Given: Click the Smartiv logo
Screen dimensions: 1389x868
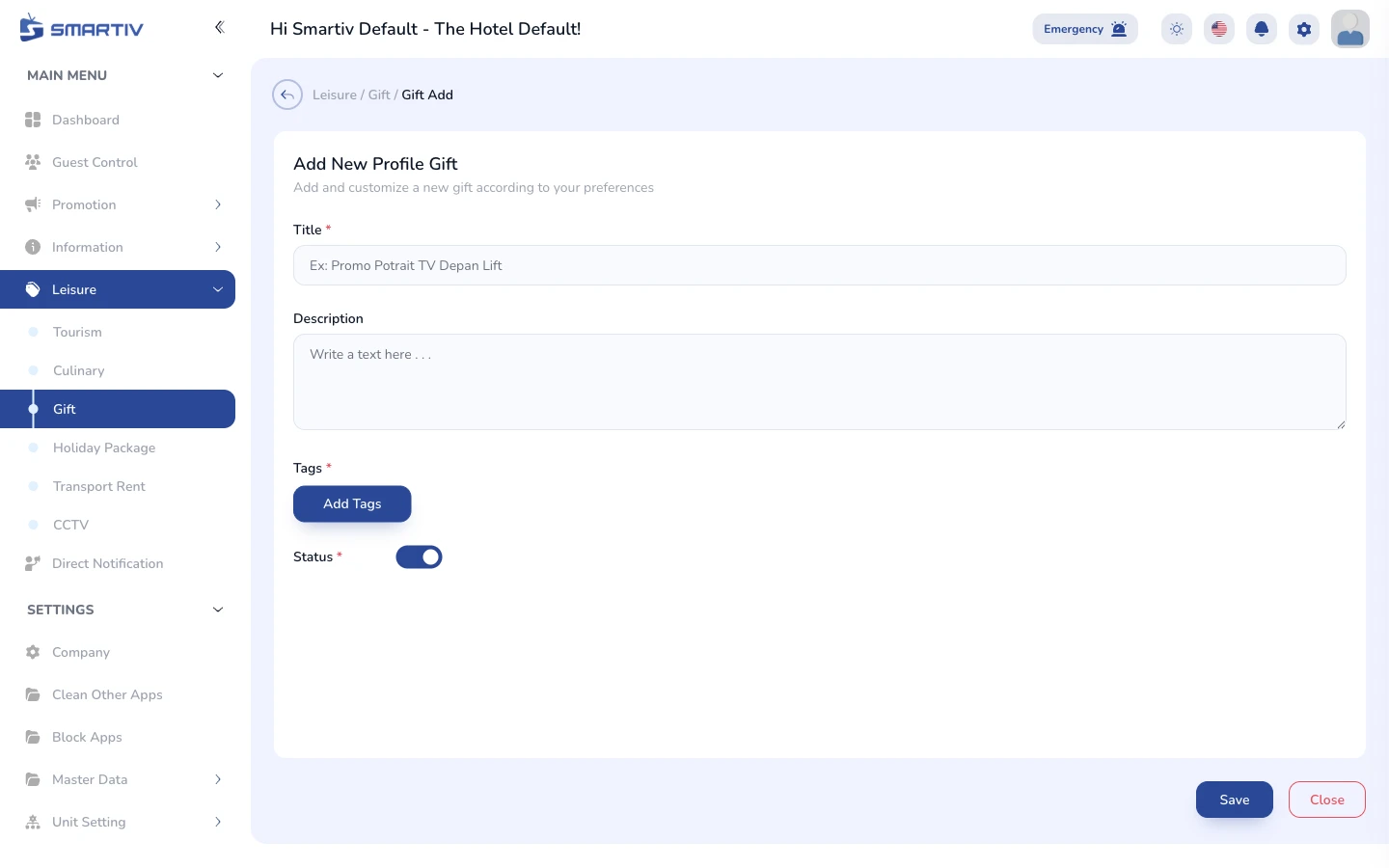Looking at the screenshot, I should 81,28.
